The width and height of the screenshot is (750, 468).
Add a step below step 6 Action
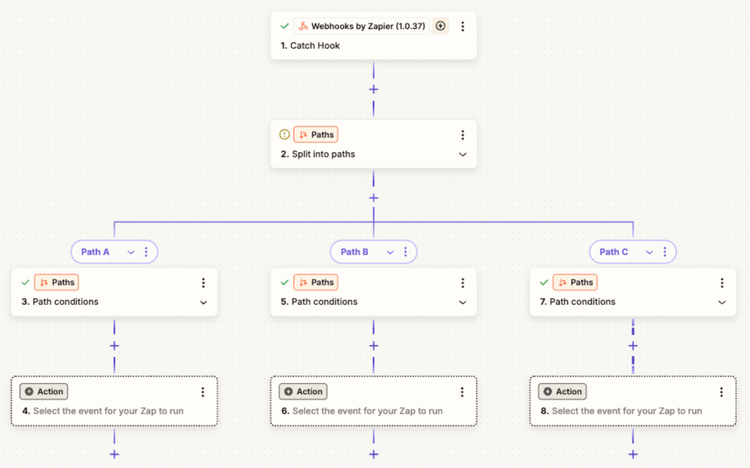(x=374, y=454)
